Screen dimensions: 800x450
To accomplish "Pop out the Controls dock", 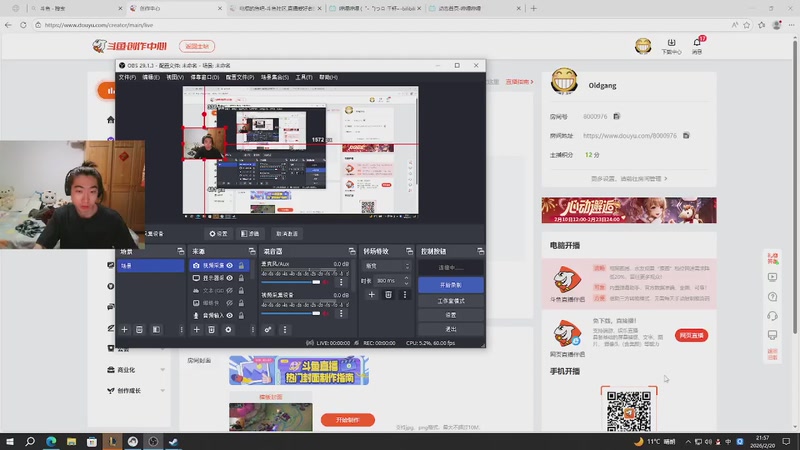I will [x=480, y=251].
